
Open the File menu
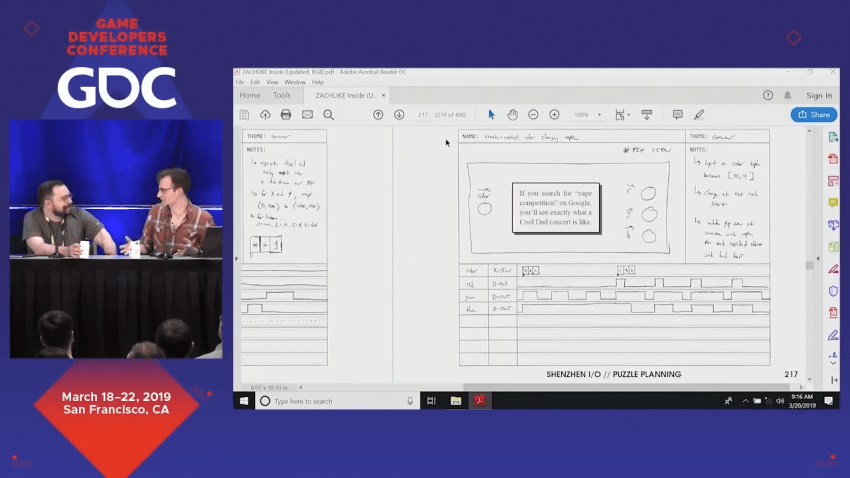click(240, 82)
